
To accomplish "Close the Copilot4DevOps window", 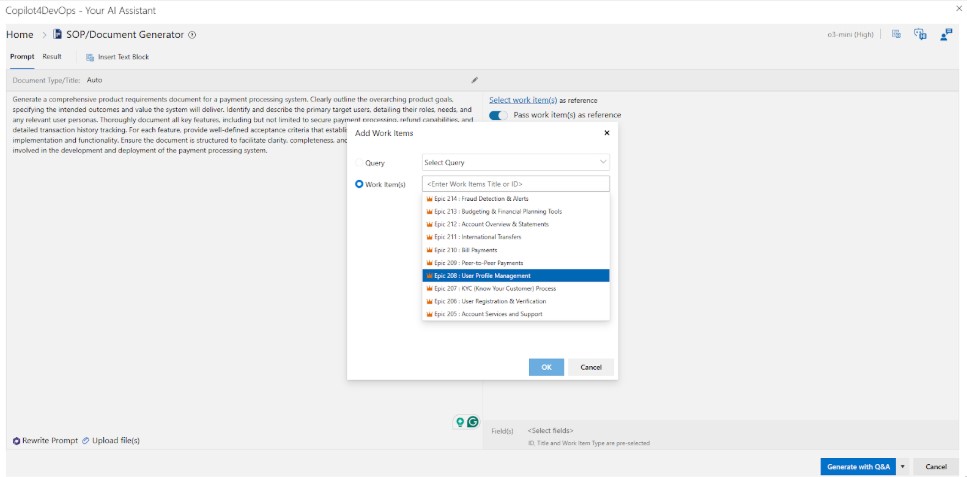I will pyautogui.click(x=958, y=9).
